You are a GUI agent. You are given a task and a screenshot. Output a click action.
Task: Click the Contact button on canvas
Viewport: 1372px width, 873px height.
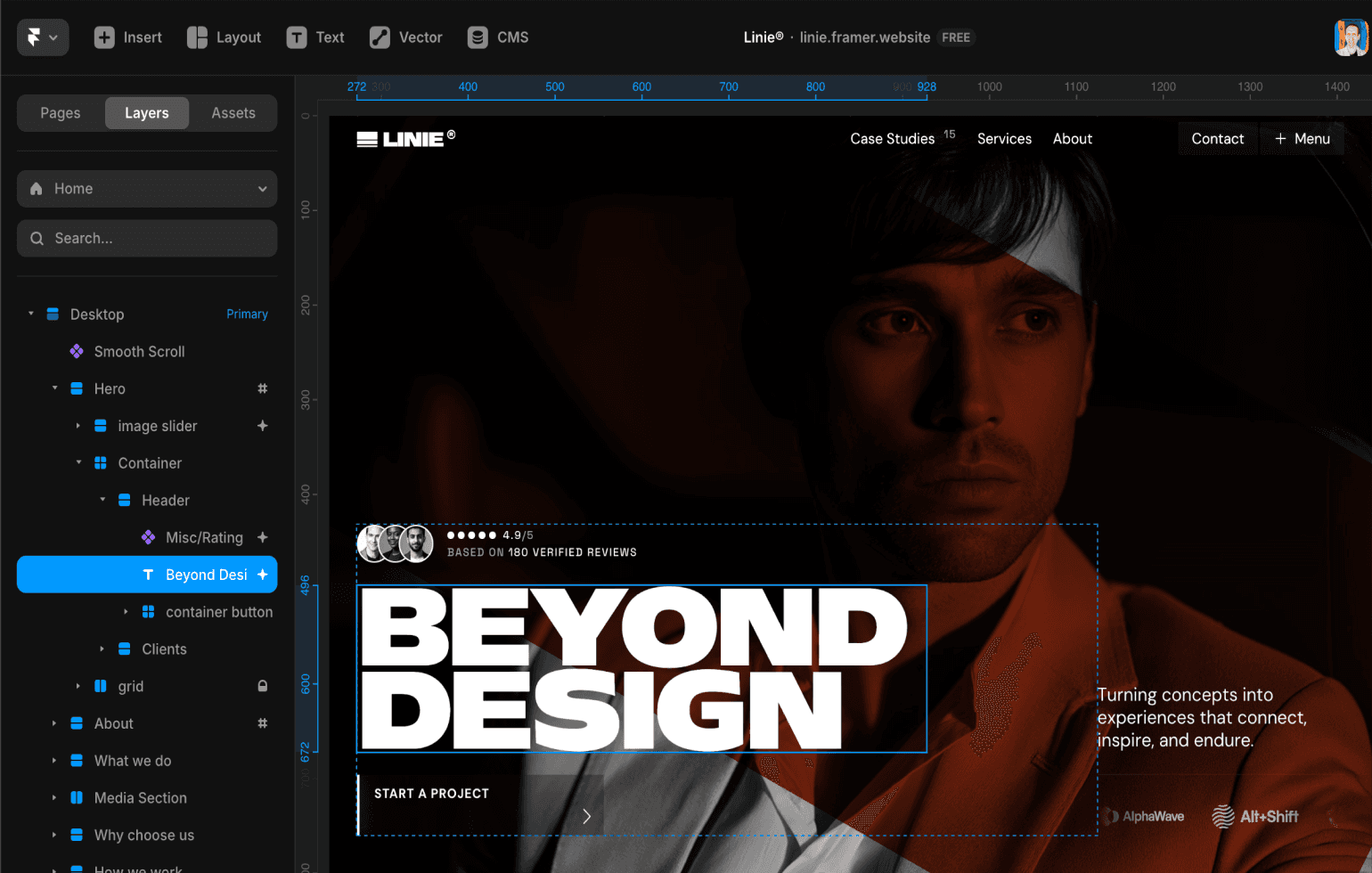pyautogui.click(x=1217, y=139)
